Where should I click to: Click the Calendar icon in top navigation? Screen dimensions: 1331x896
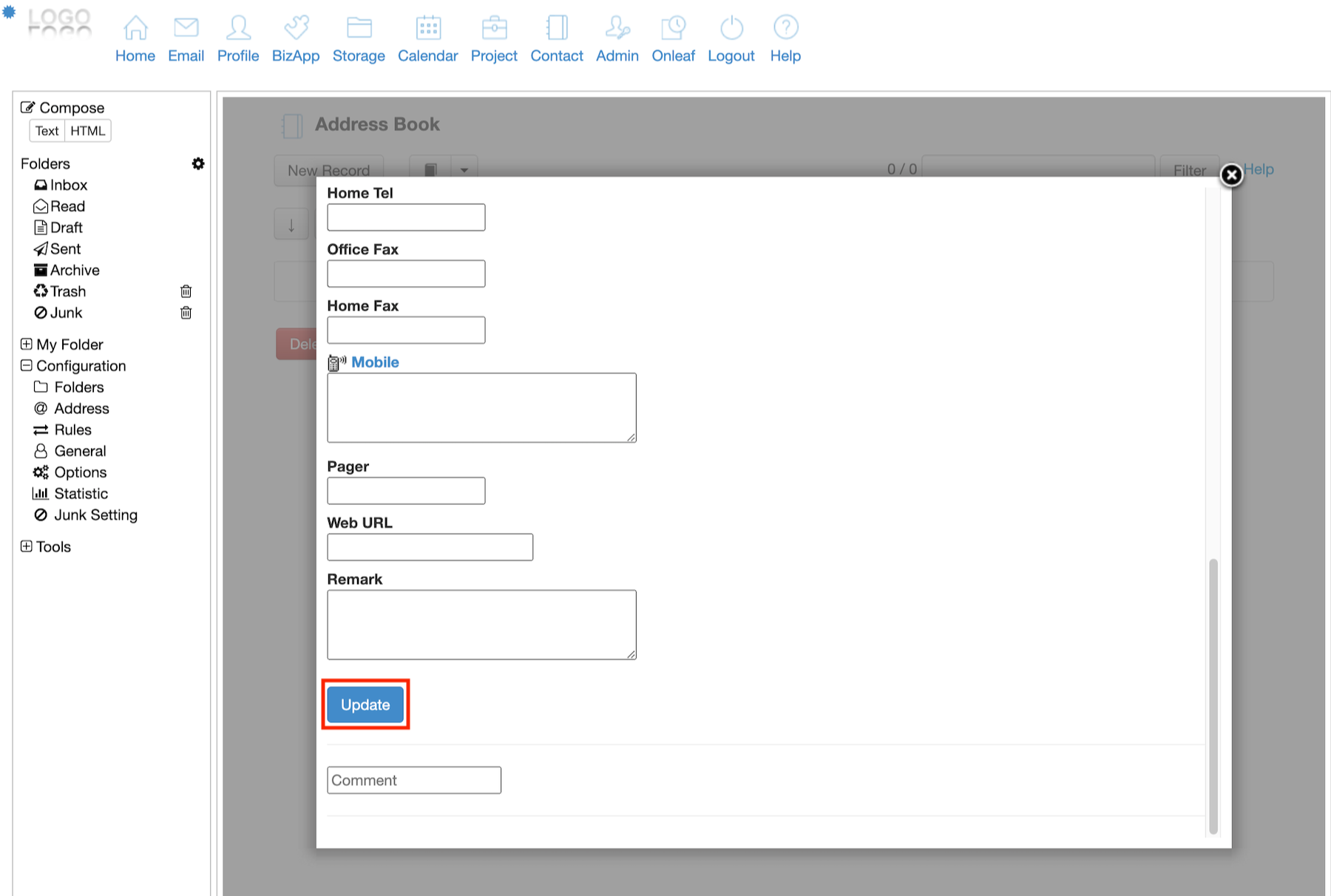(427, 28)
